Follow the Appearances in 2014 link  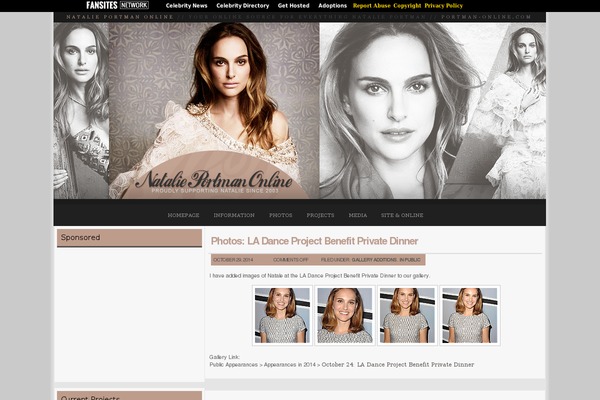point(290,364)
